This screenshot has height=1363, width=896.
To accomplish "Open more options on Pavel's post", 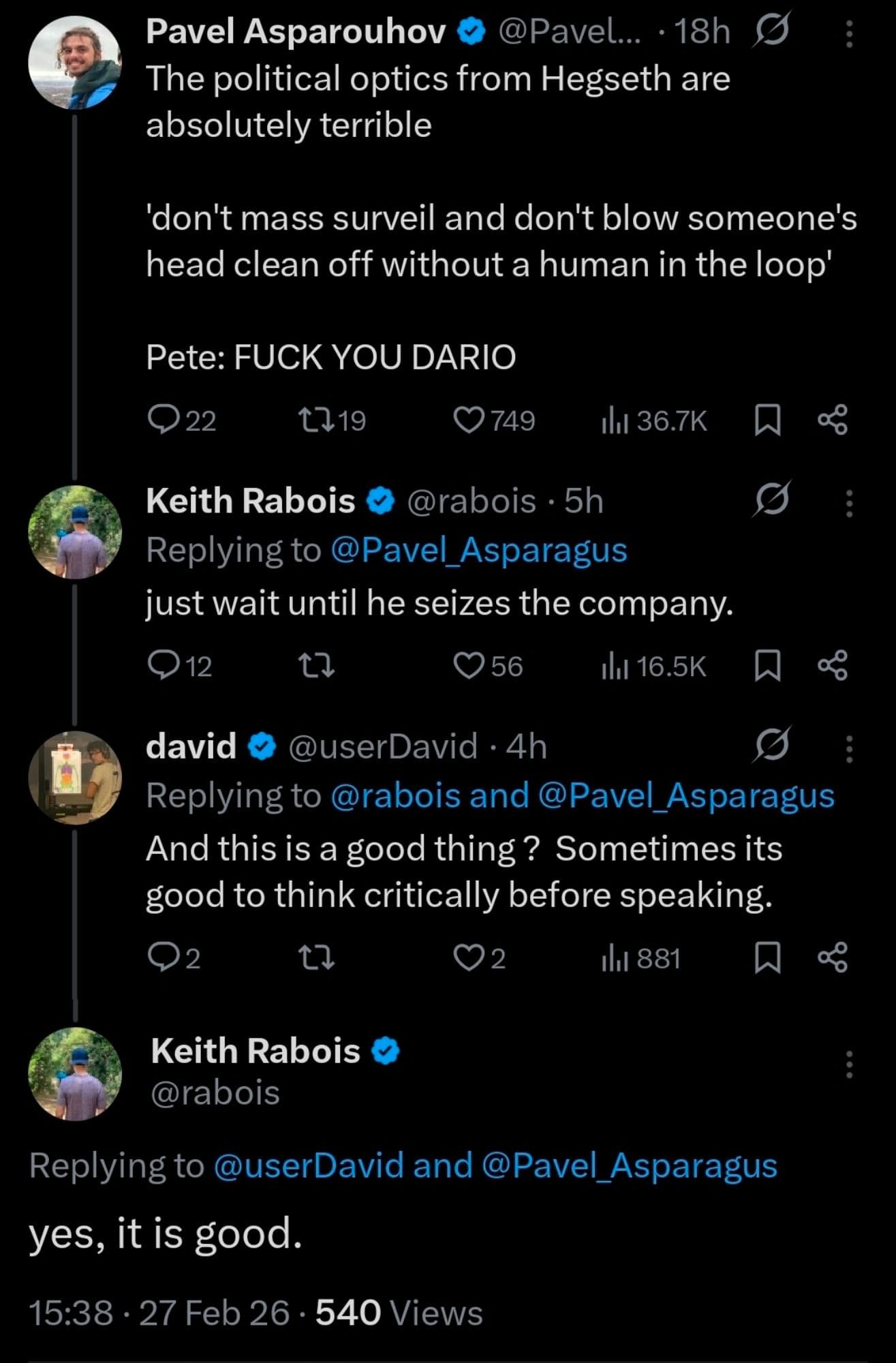I will point(849,33).
